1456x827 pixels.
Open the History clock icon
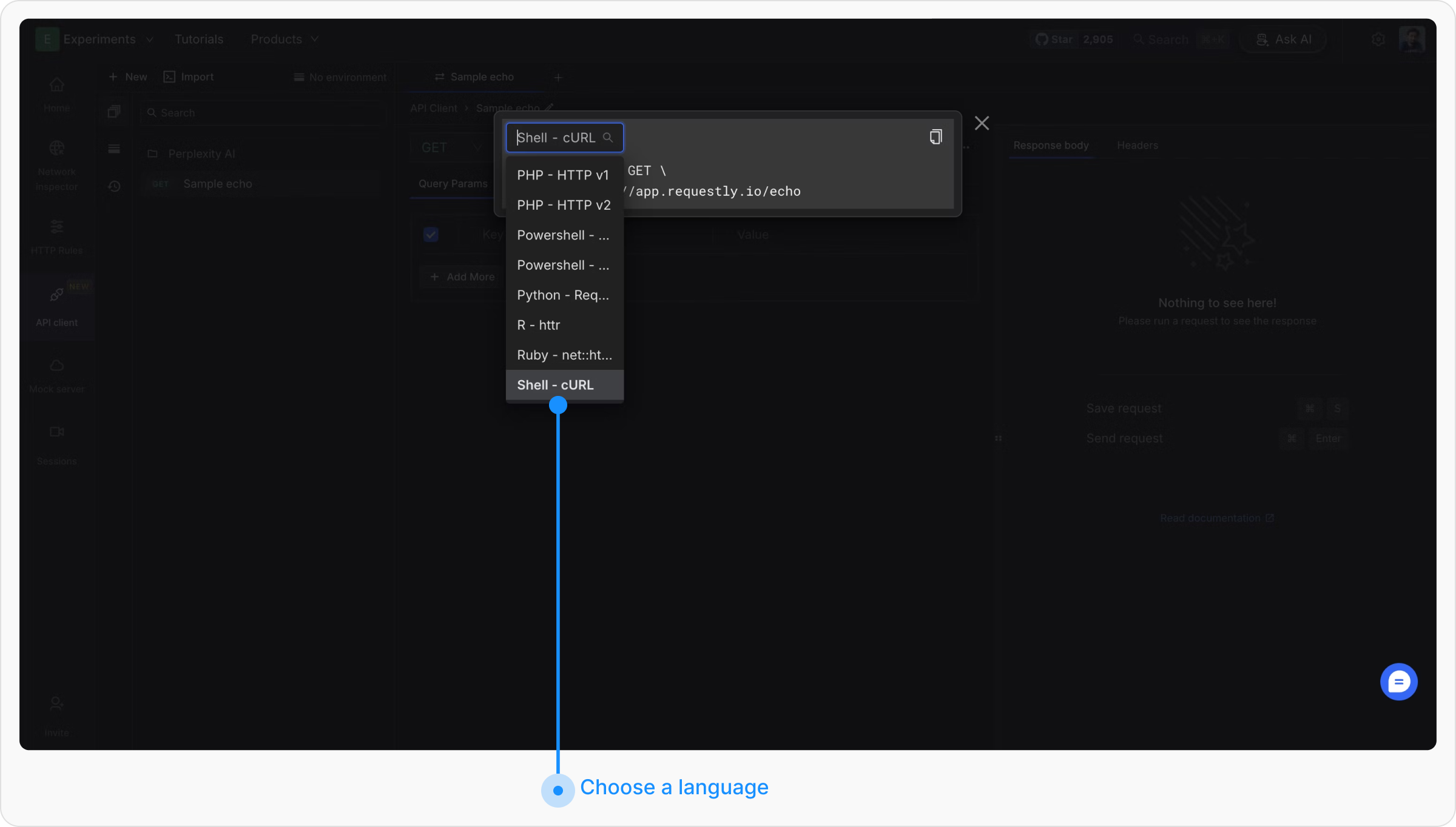[114, 186]
